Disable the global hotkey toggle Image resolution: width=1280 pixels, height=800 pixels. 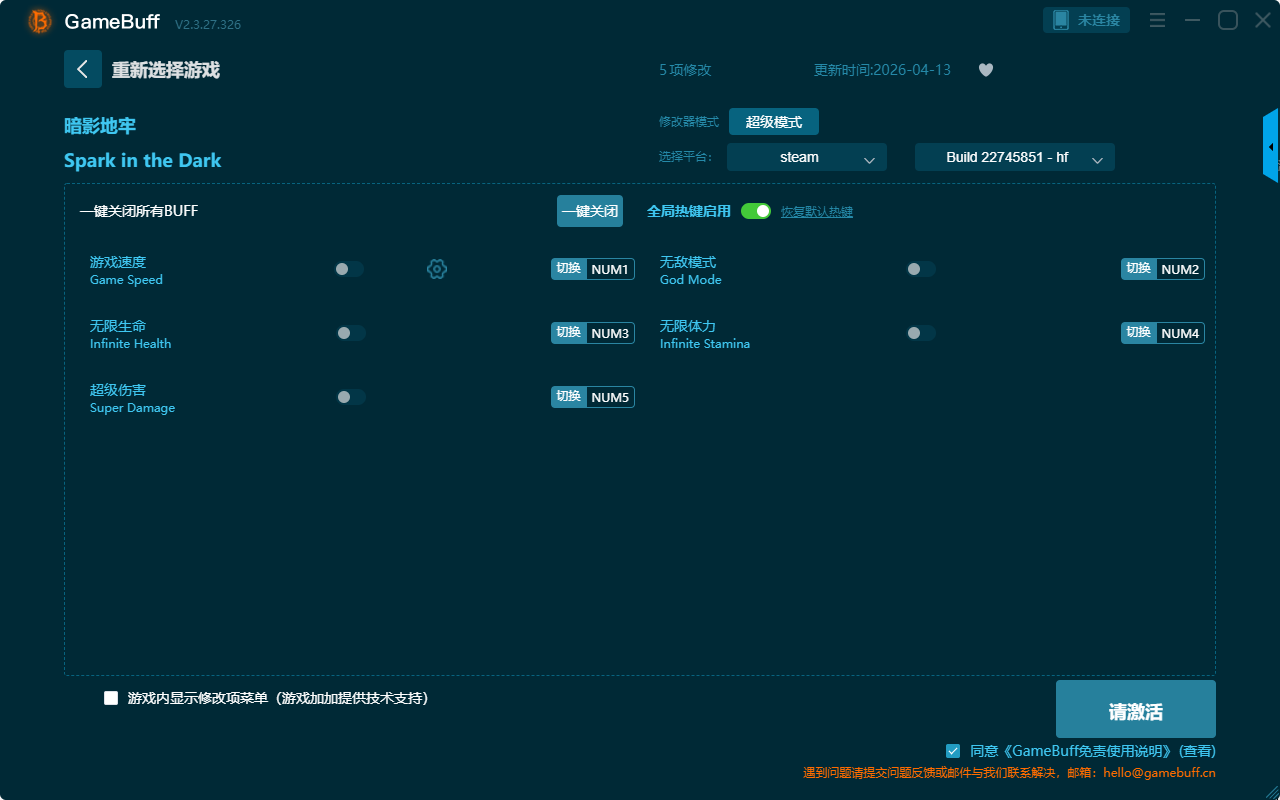[756, 211]
